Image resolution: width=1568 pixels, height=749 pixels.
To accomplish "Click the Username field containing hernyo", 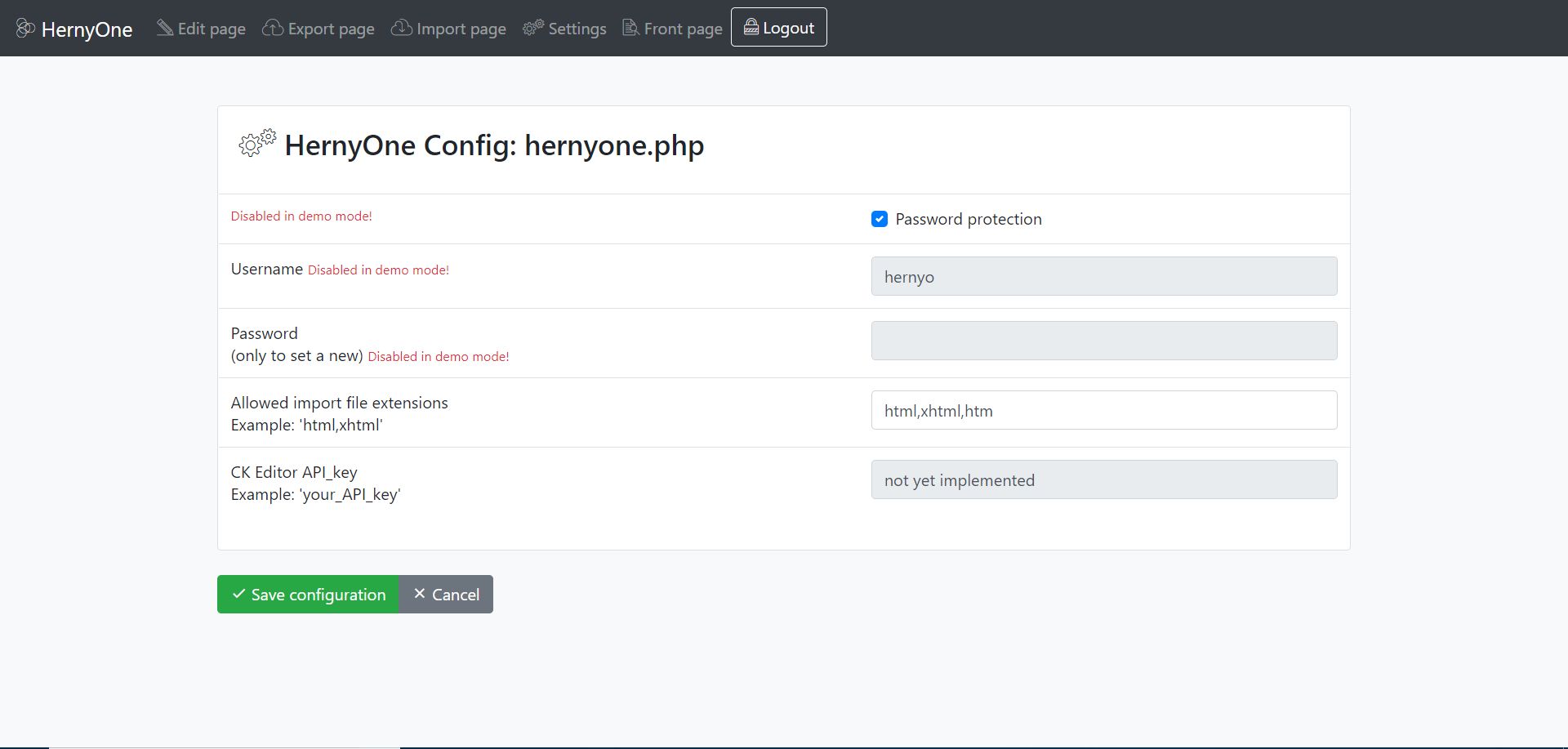I will (x=1104, y=276).
